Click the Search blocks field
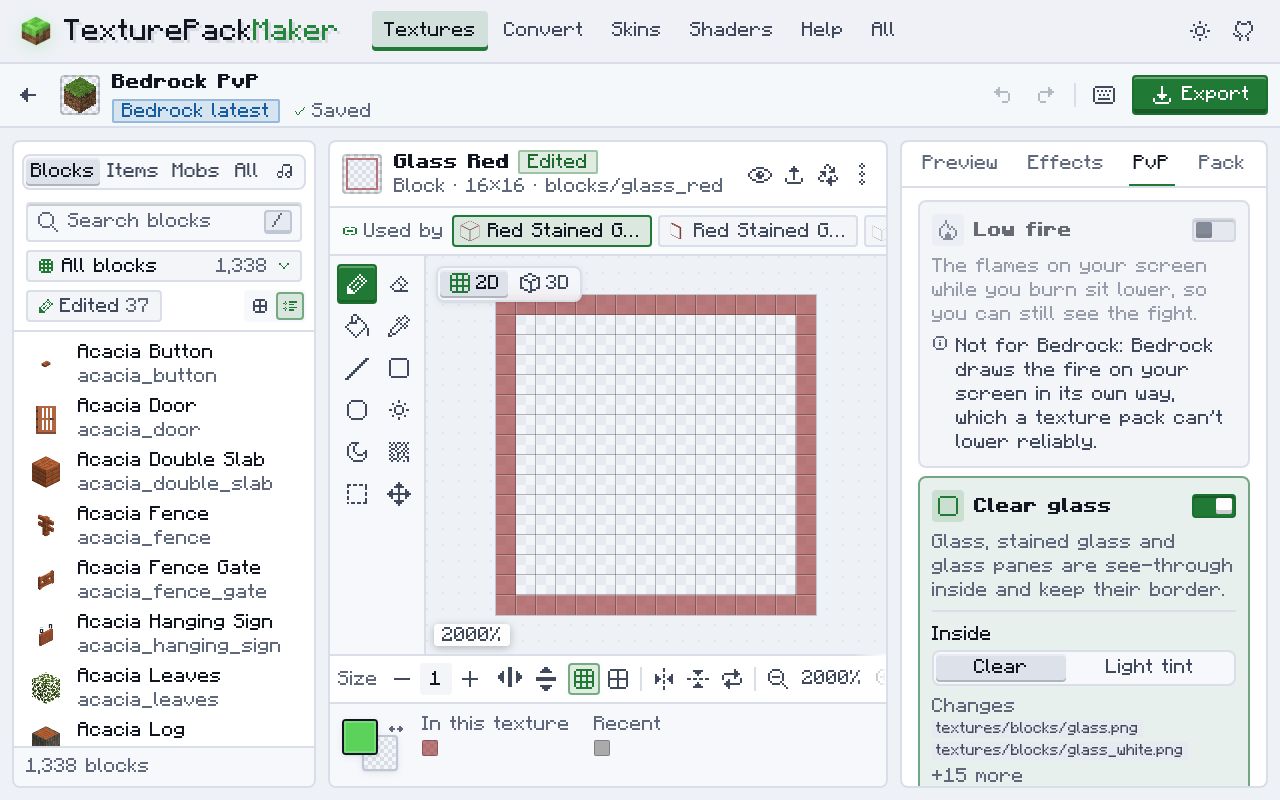This screenshot has width=1280, height=800. (x=164, y=221)
